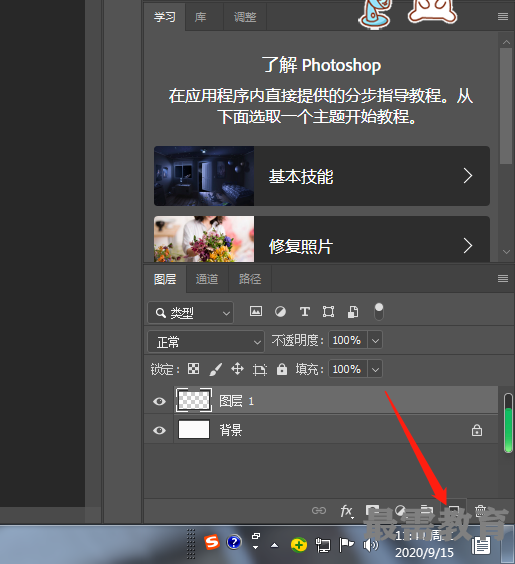Open the 基本技能 tutorial chevron

[468, 176]
